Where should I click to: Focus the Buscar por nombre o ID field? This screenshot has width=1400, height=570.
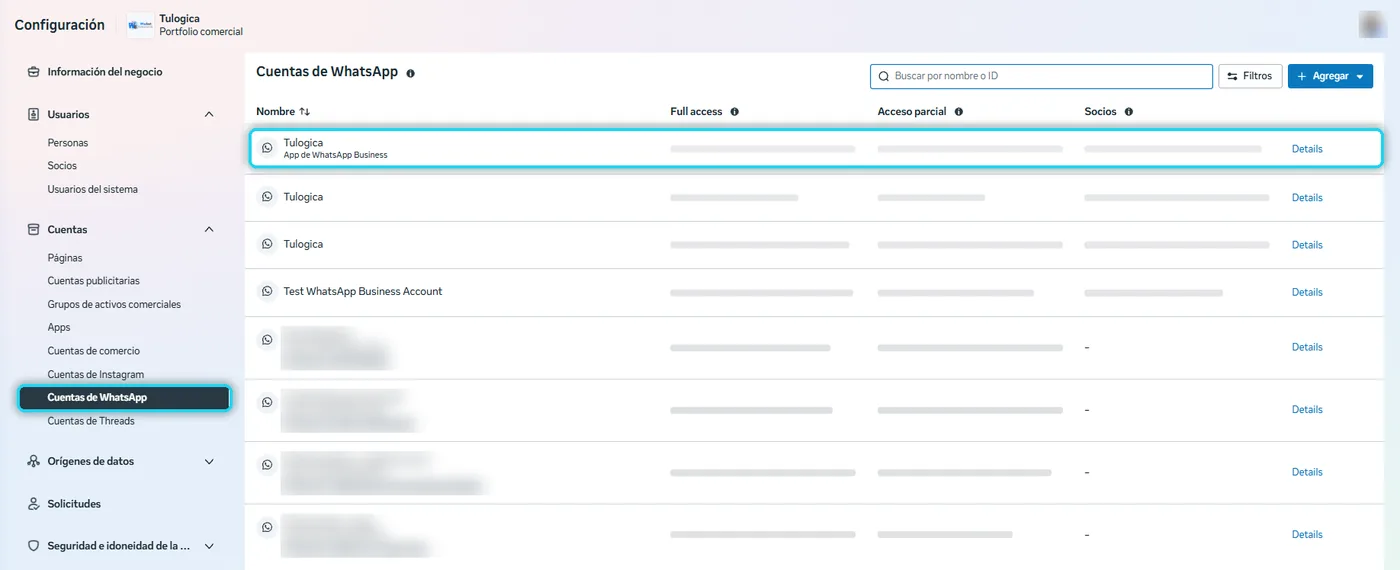[1041, 76]
